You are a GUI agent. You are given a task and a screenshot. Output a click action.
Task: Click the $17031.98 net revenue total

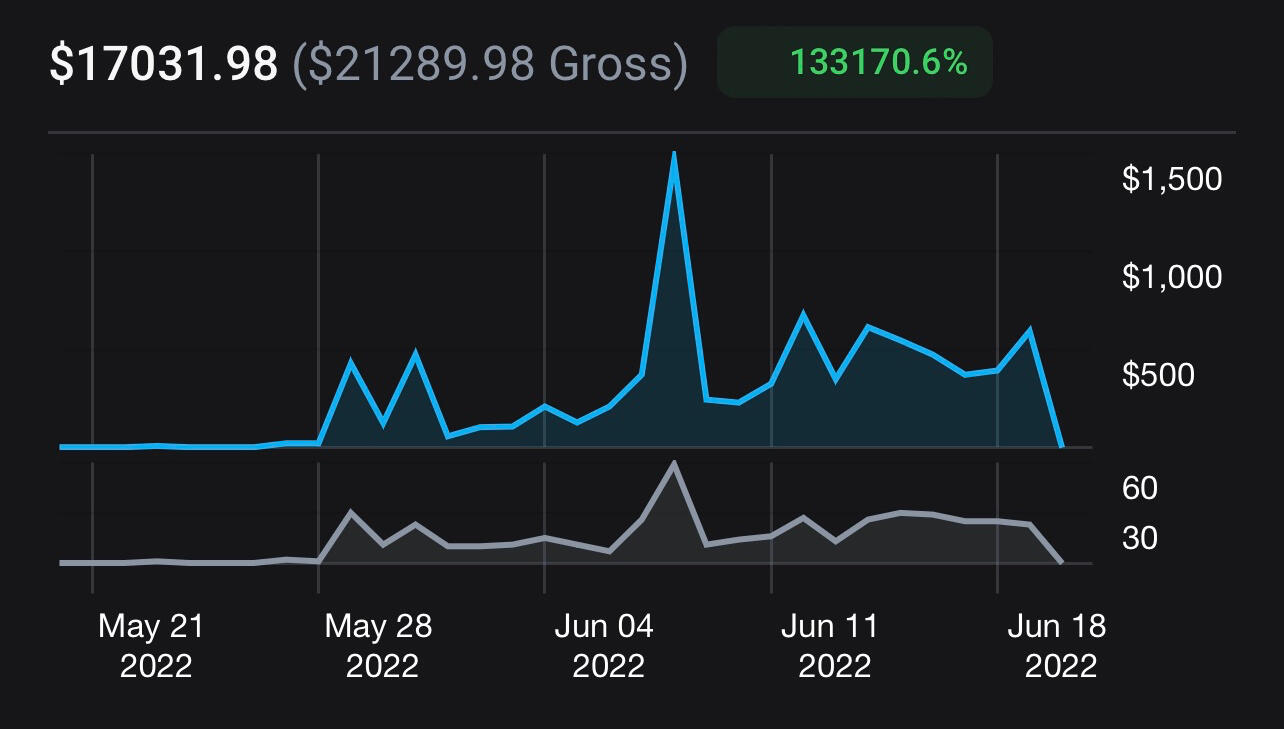click(x=163, y=64)
